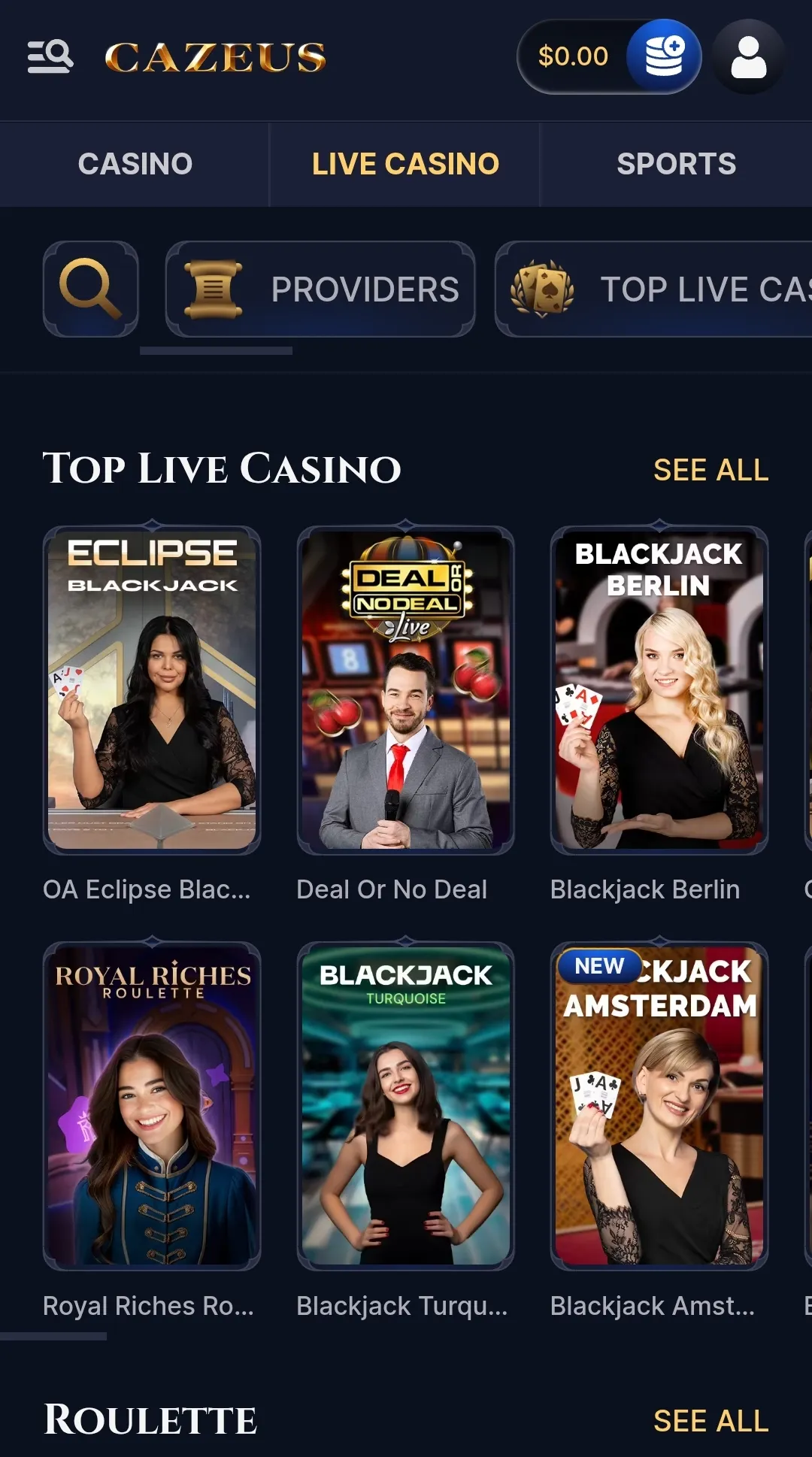The image size is (812, 1457).
Task: Open the user account profile icon
Action: 749,57
